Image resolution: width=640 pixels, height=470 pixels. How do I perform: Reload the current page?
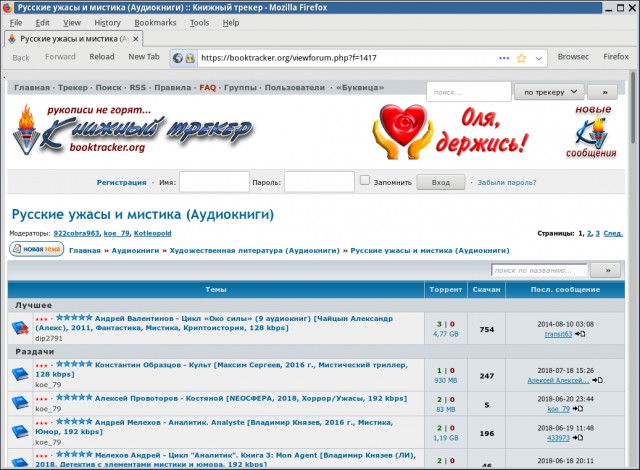tap(102, 57)
